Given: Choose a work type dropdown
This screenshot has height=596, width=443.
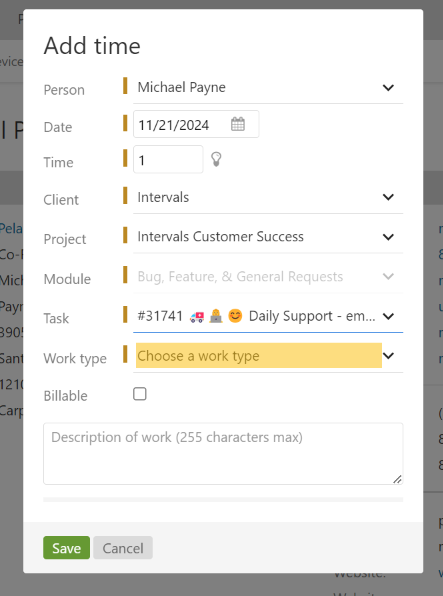Looking at the screenshot, I should coord(268,356).
